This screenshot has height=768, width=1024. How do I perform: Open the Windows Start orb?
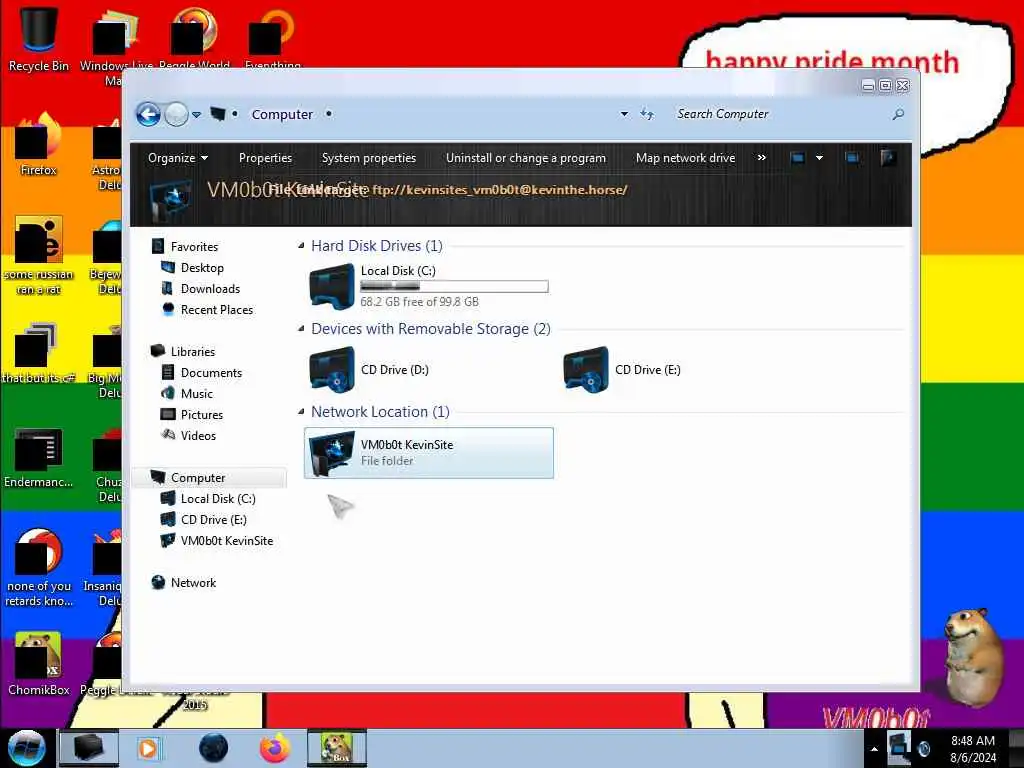pos(27,748)
